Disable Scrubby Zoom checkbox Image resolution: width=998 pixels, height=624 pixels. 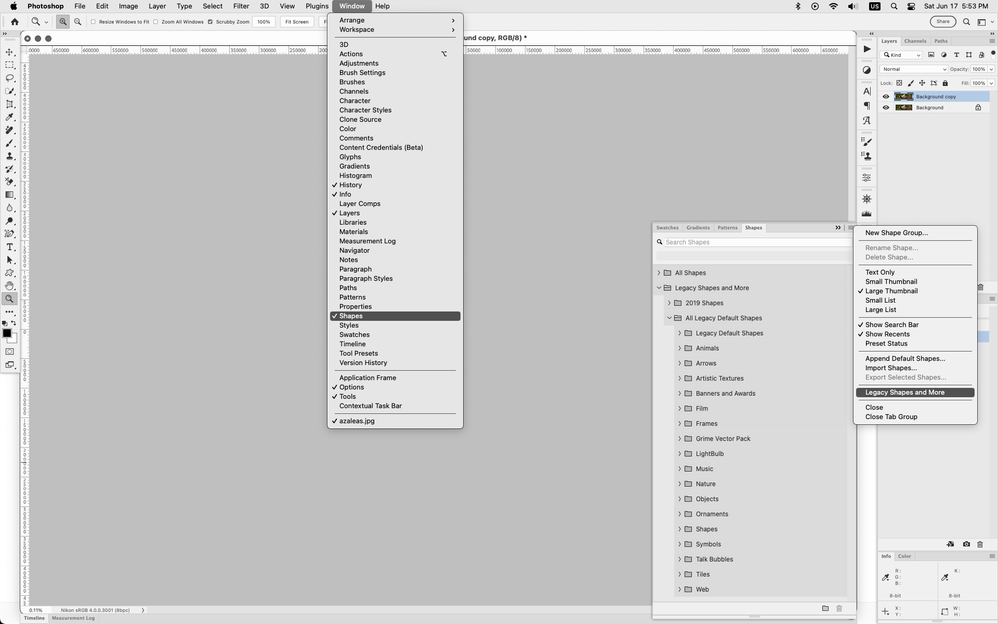click(210, 22)
